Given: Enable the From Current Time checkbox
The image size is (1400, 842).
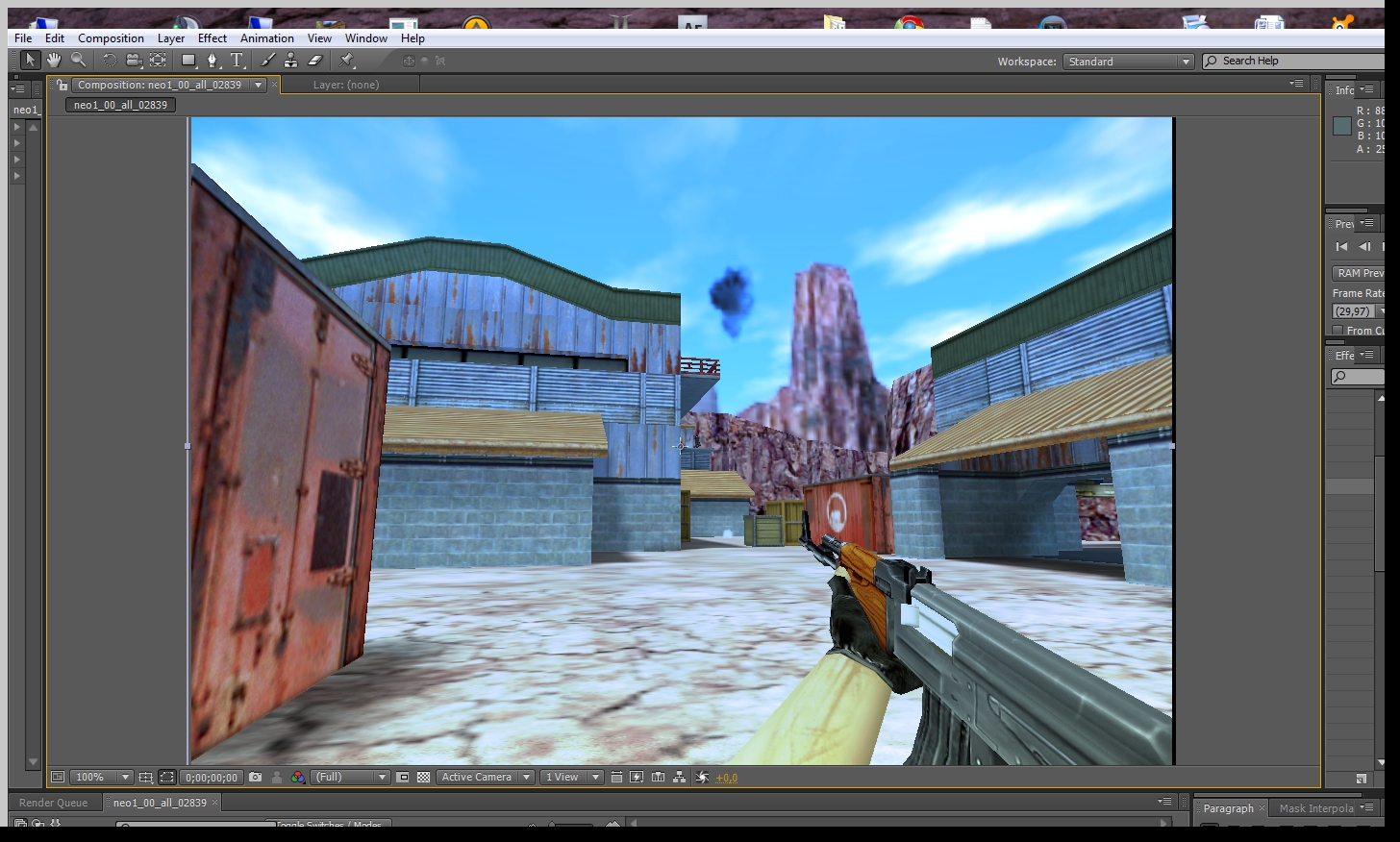Looking at the screenshot, I should (1337, 331).
